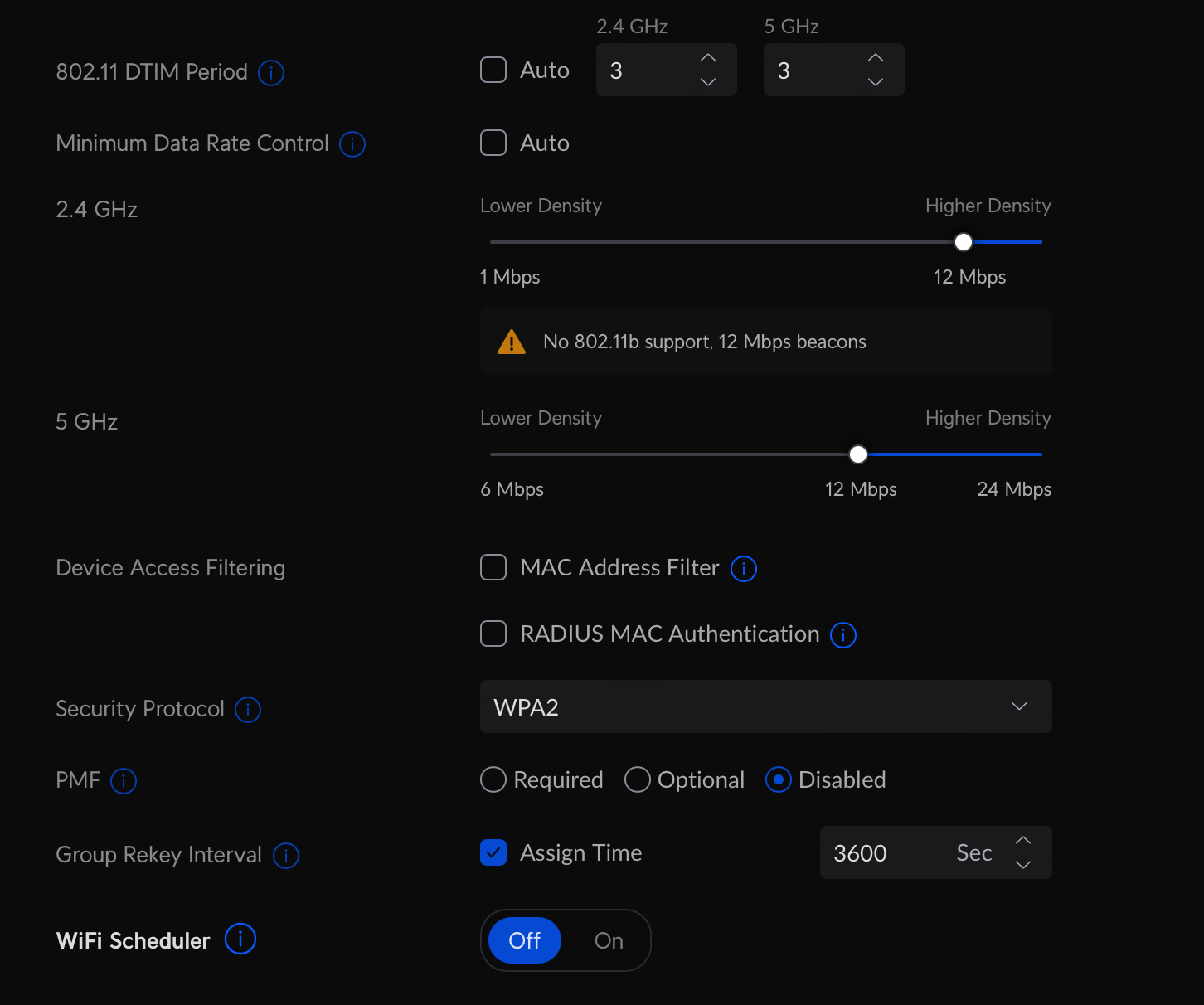Open the Group Rekey Interval info icon
Screen dimensions: 1204x1005
pyautogui.click(x=286, y=856)
